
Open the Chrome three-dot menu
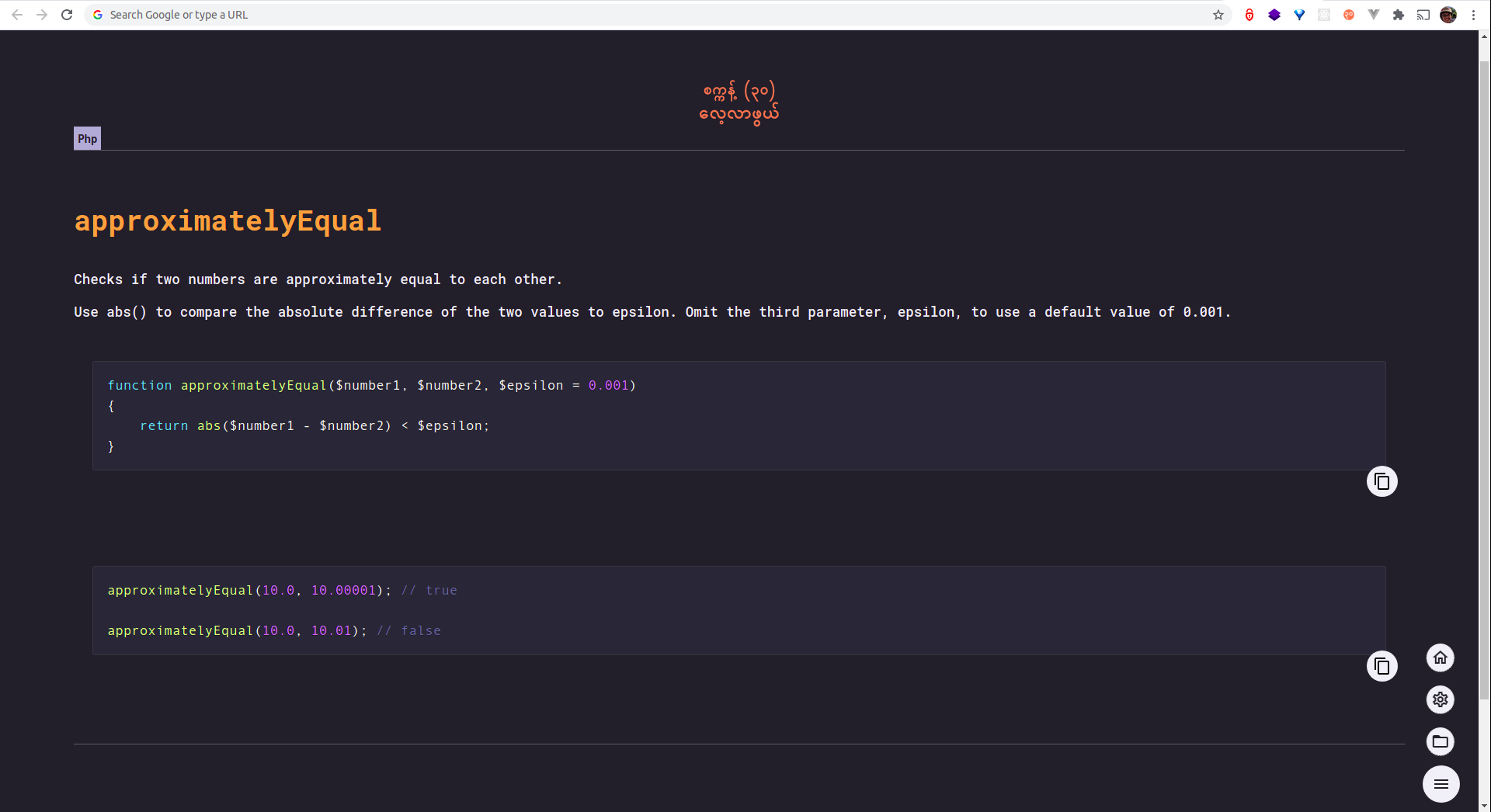tap(1473, 15)
